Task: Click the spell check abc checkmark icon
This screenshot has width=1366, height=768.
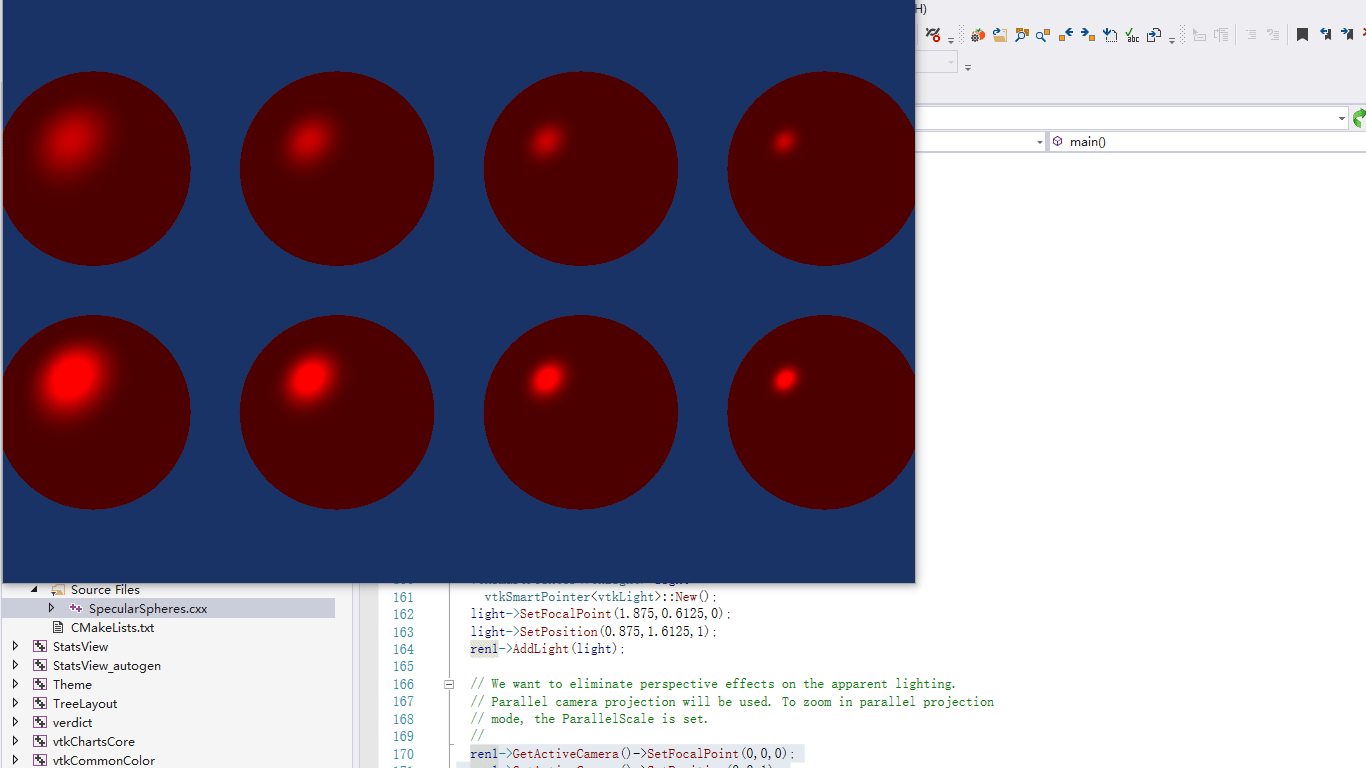Action: coord(1132,34)
